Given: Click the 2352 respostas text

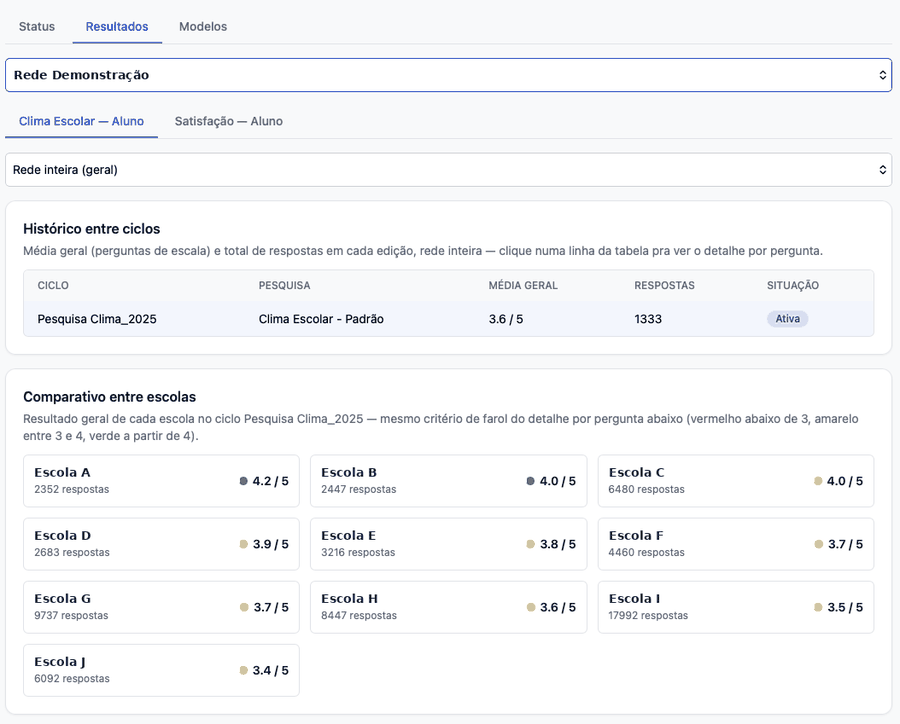Looking at the screenshot, I should [x=72, y=489].
